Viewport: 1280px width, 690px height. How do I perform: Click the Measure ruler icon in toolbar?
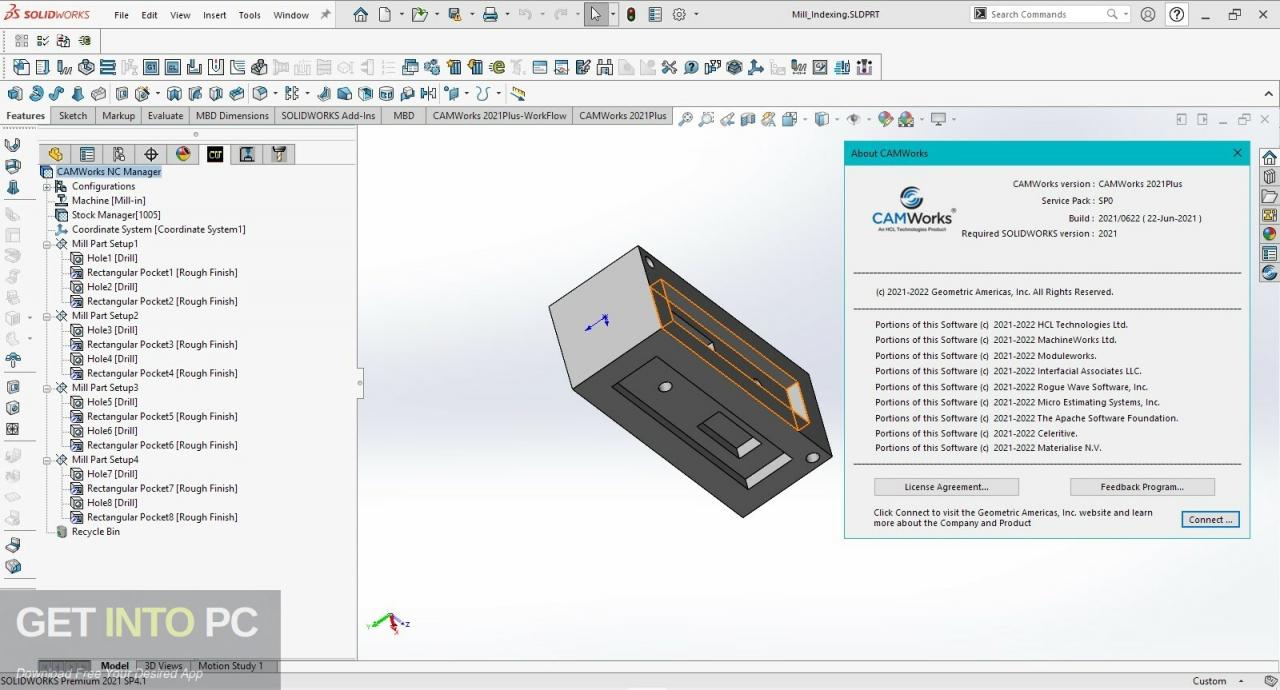pos(518,94)
